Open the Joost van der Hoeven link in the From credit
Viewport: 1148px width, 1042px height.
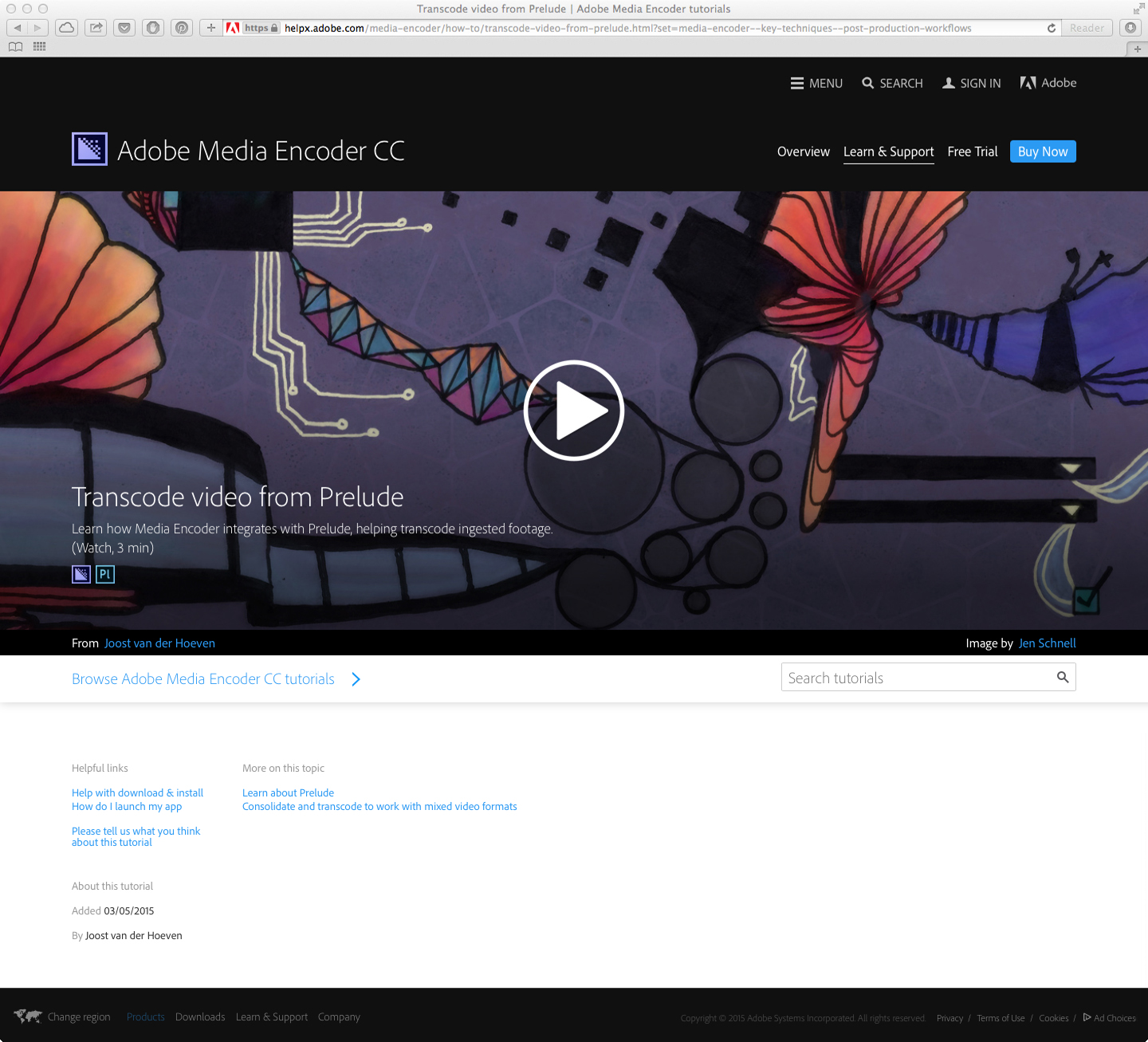159,643
